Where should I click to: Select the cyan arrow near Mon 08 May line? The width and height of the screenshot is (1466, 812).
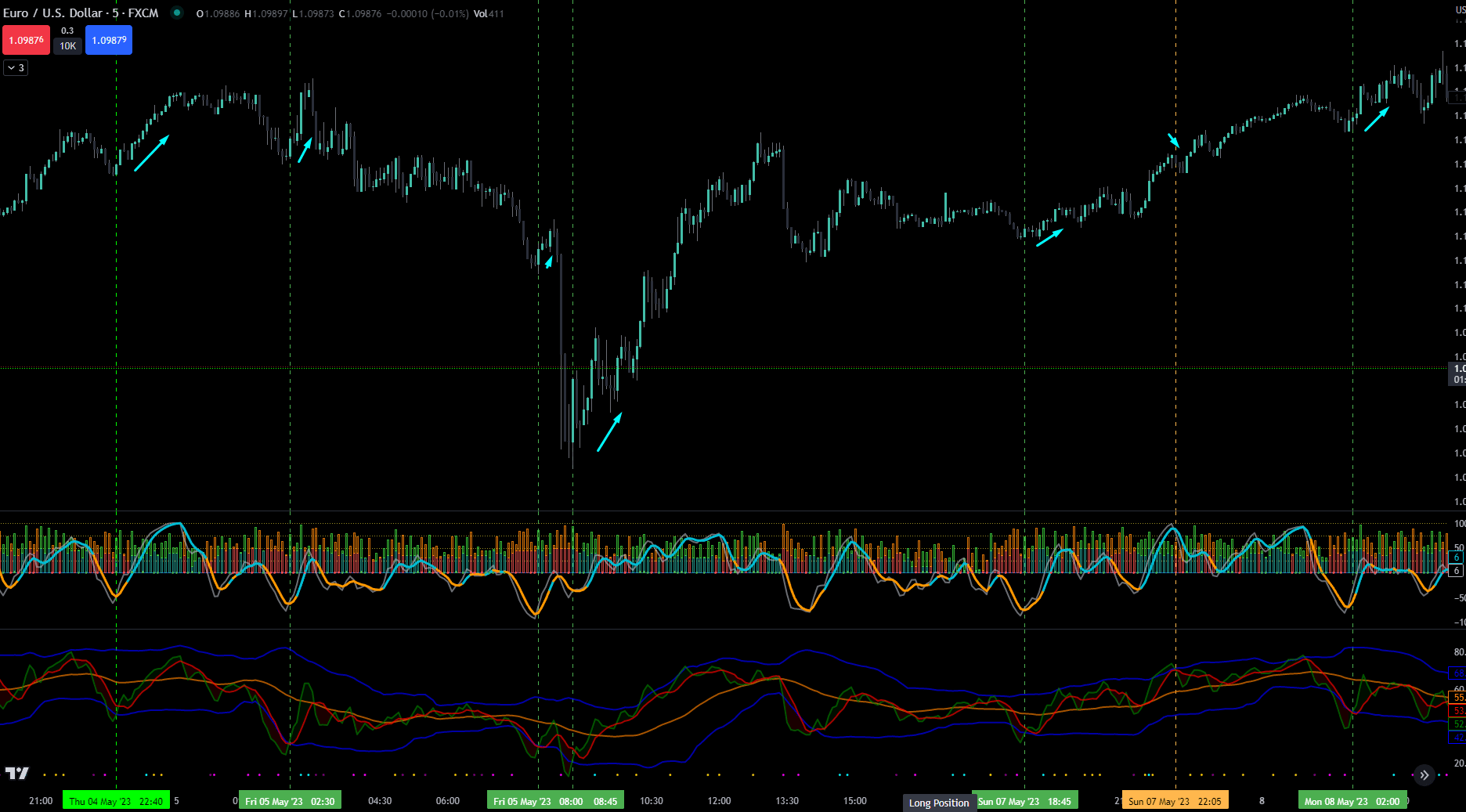click(1376, 119)
